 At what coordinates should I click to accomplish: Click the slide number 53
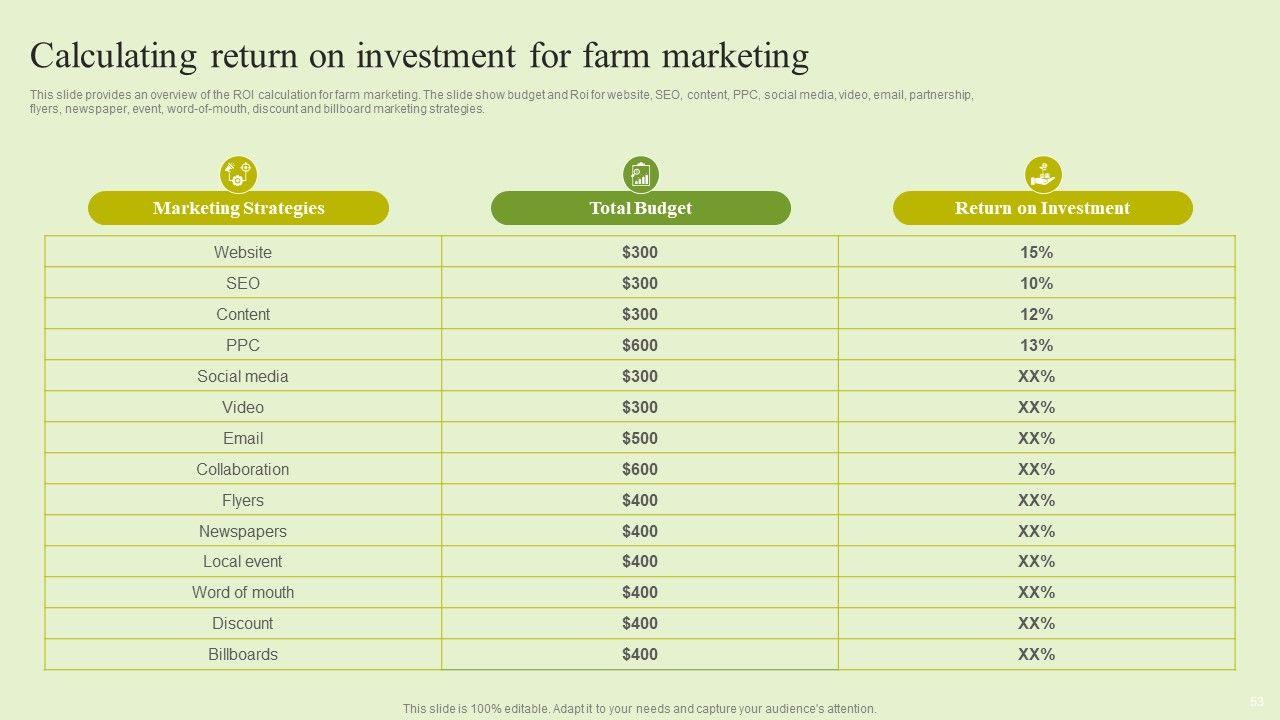(x=1256, y=701)
